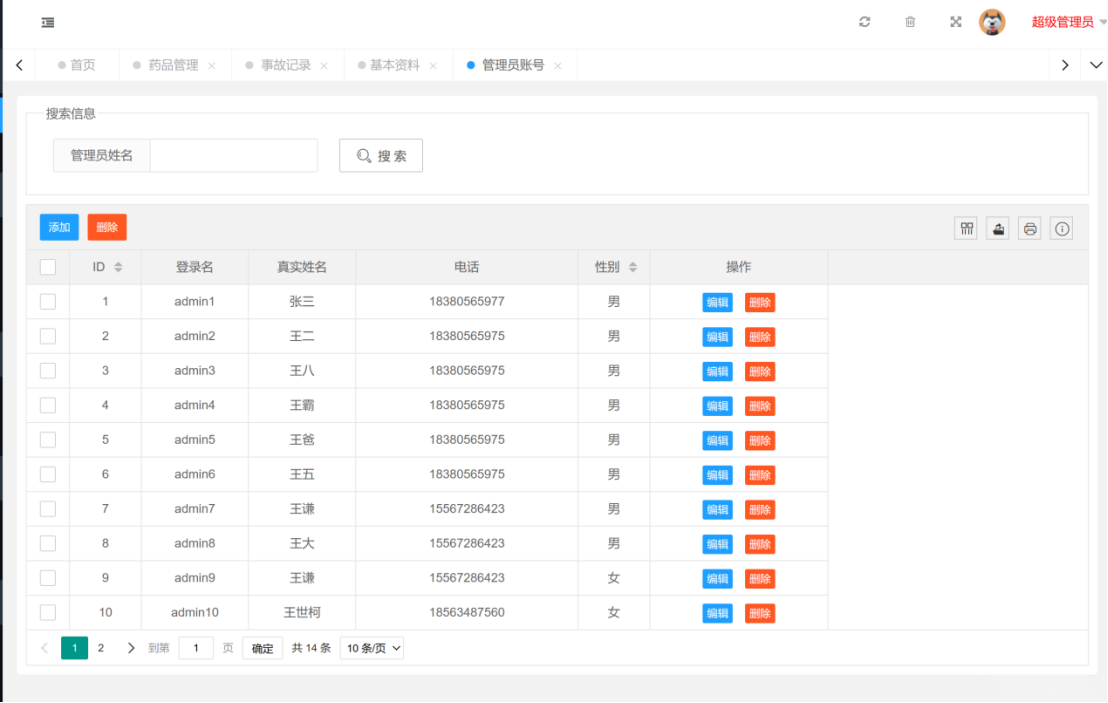Screen dimensions: 1108x703
Task: Check the select-all checkbox in table header
Action: tap(48, 267)
